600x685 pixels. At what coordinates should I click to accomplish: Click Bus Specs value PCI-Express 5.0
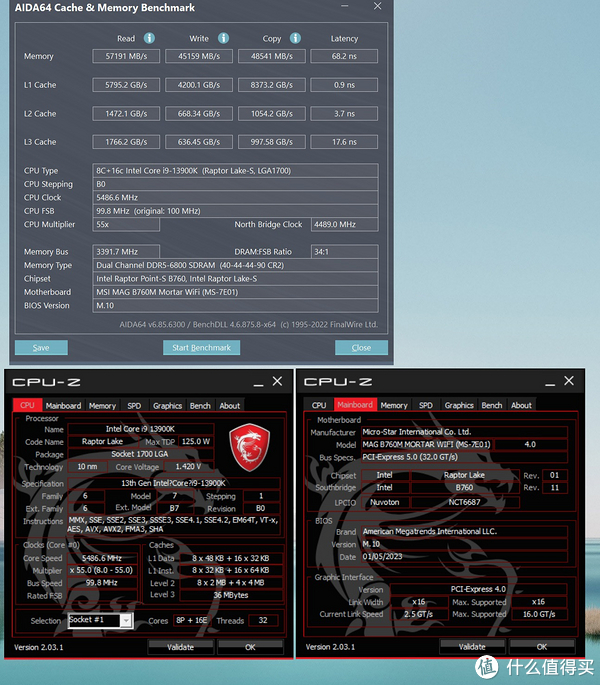pos(465,457)
